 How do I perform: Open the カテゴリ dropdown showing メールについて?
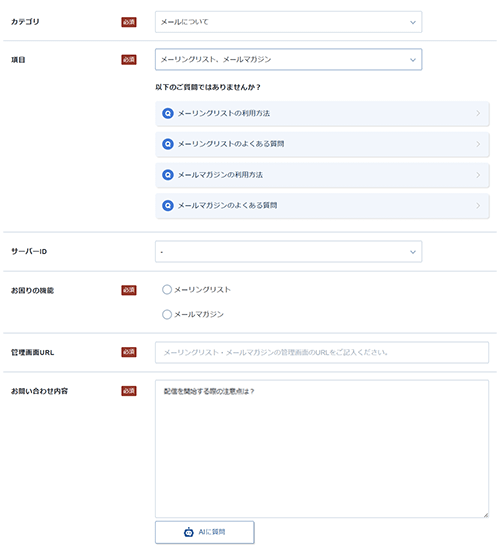[x=288, y=22]
